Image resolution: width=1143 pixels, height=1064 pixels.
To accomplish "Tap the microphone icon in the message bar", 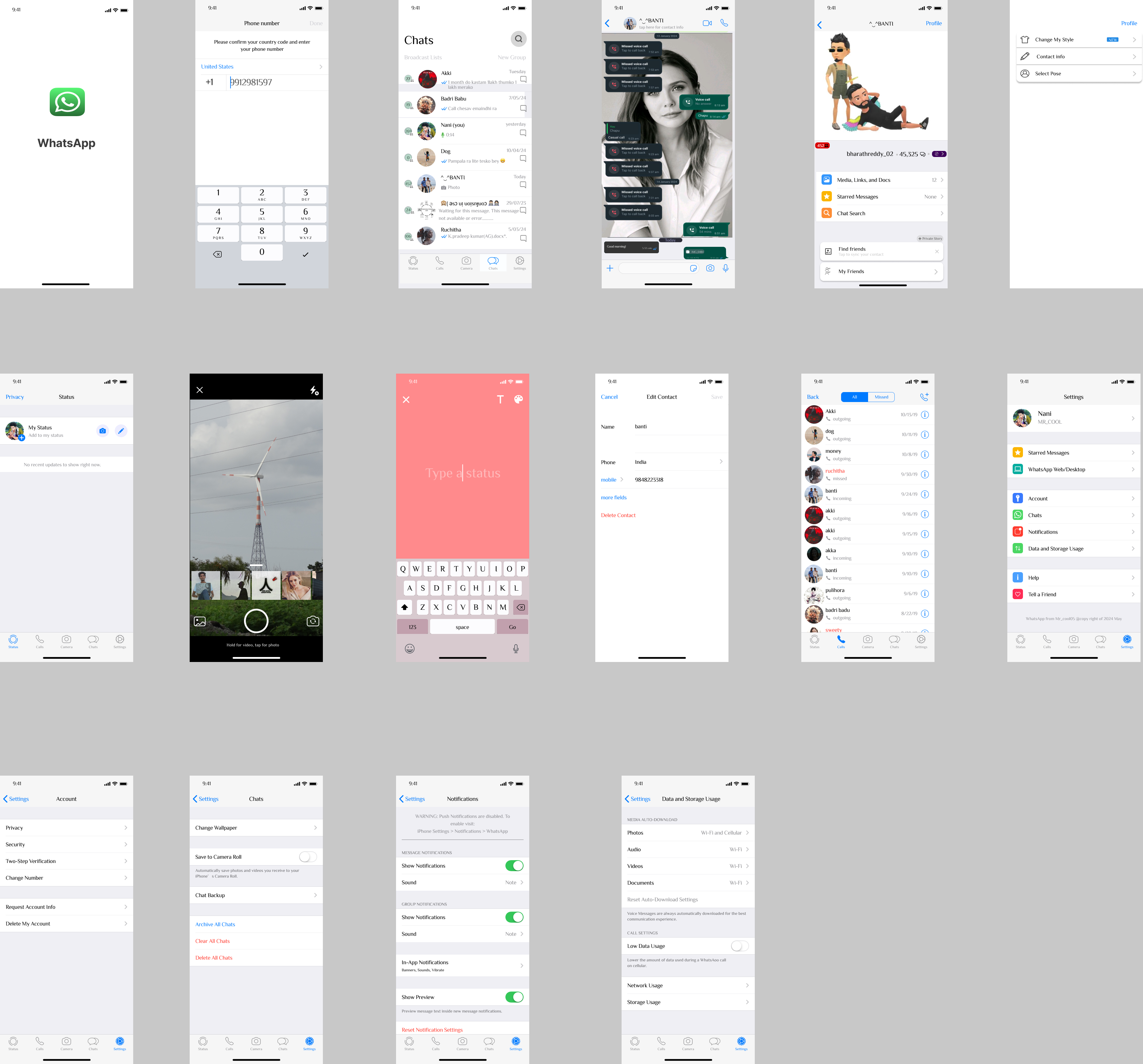I will coord(726,268).
